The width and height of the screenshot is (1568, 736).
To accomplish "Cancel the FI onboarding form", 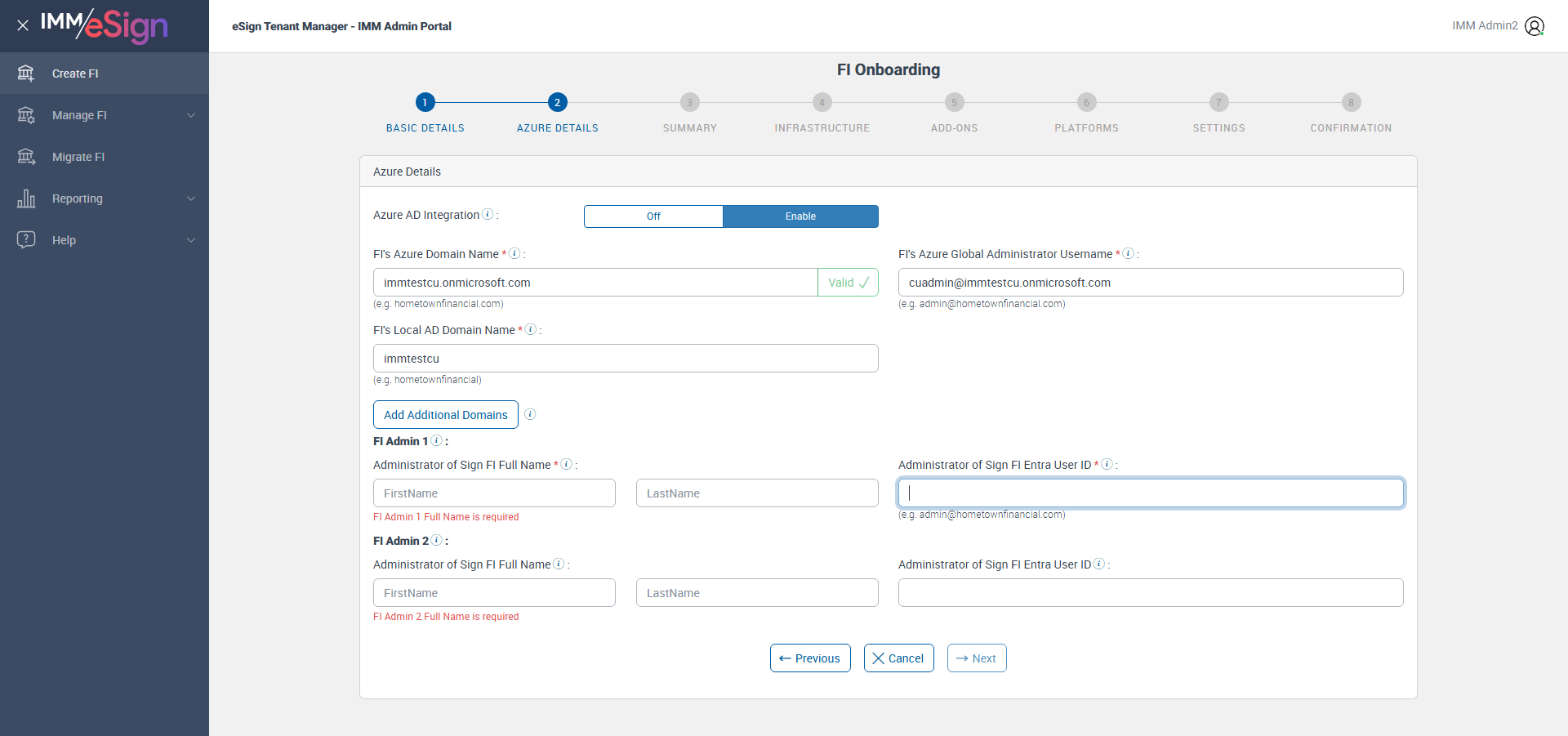I will pos(898,658).
